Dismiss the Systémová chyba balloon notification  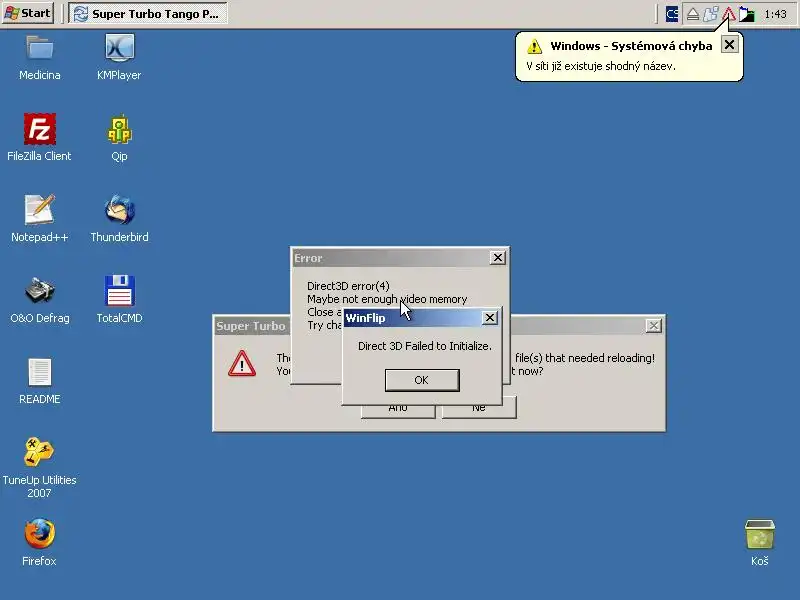[x=730, y=45]
